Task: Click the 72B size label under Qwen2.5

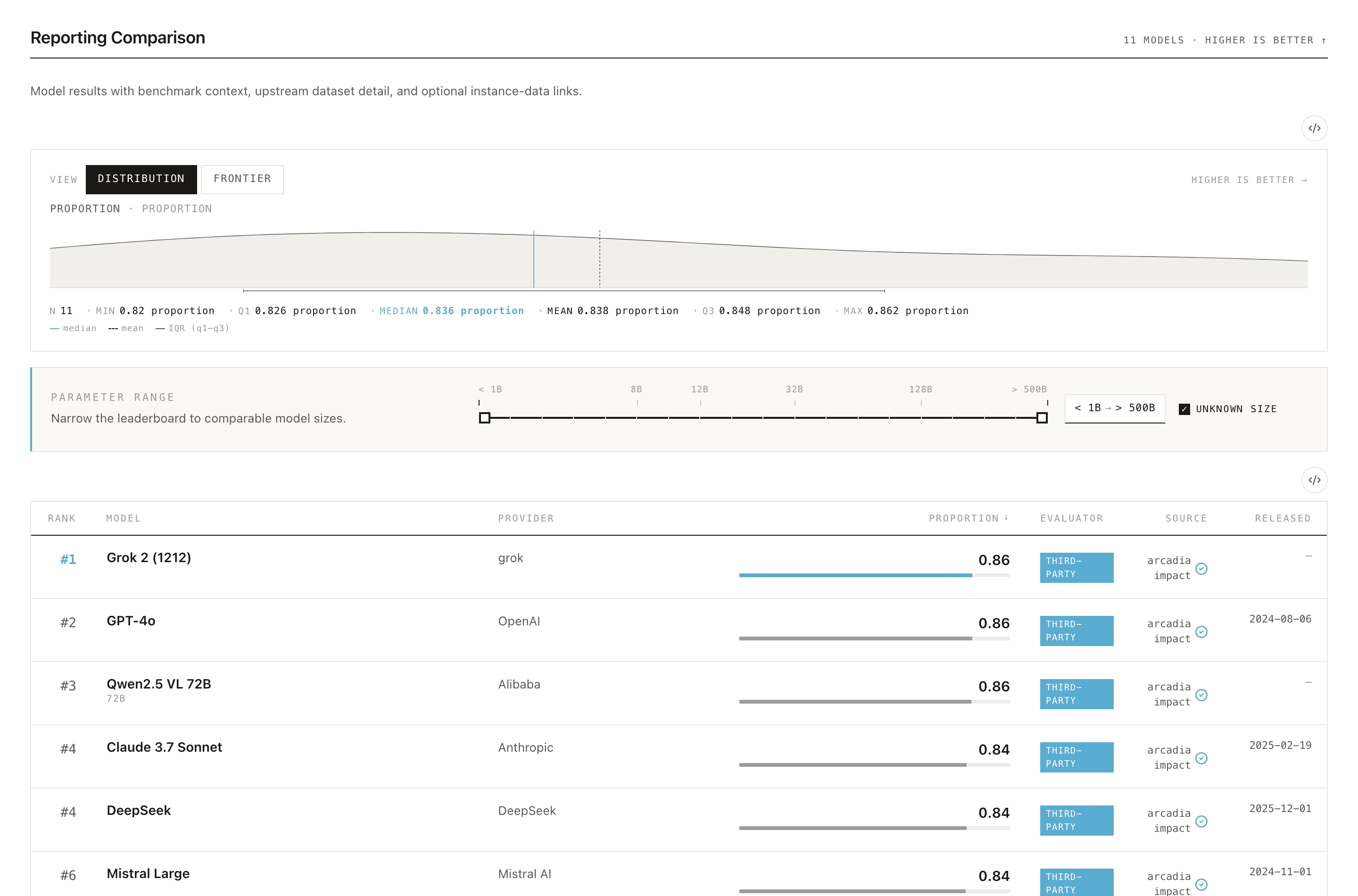Action: point(116,699)
